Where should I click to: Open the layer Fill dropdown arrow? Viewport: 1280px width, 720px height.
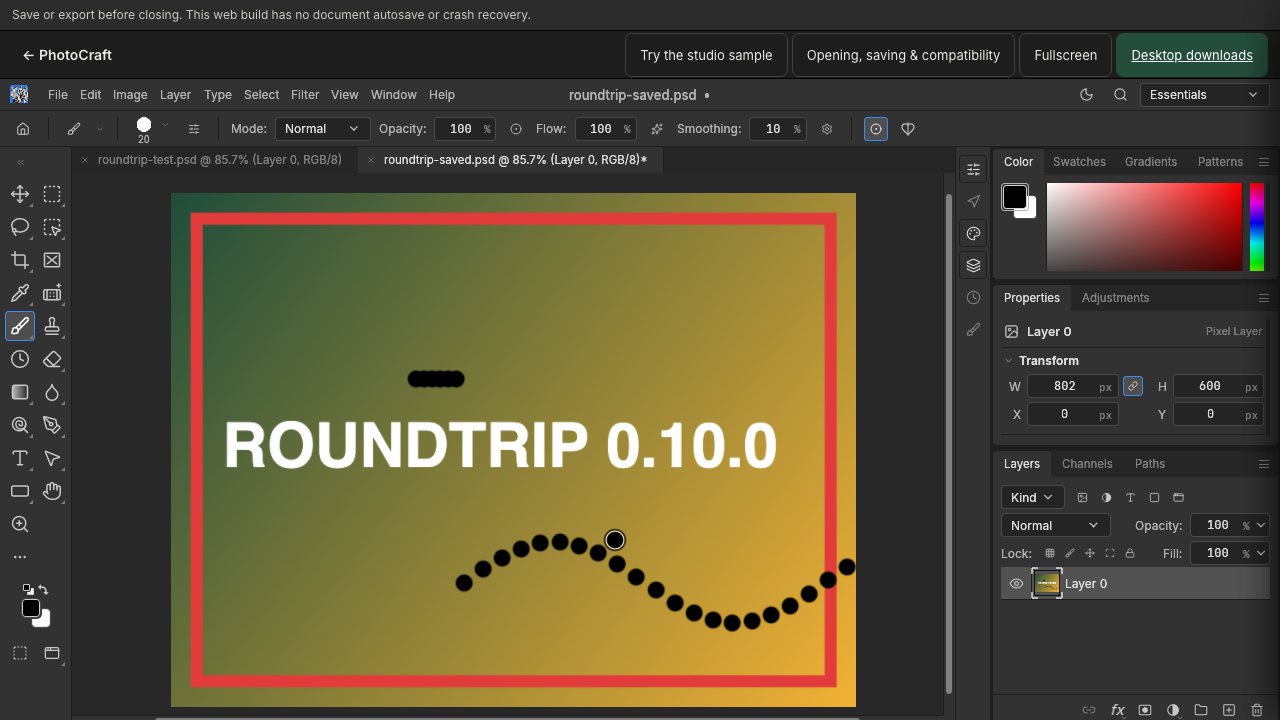tap(1261, 553)
